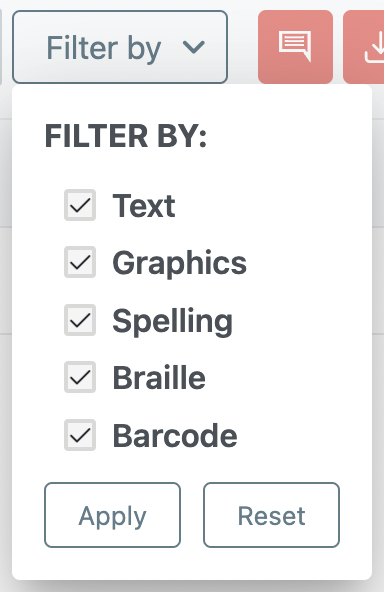This screenshot has width=384, height=592.
Task: Select the Graphics option label
Action: (179, 264)
